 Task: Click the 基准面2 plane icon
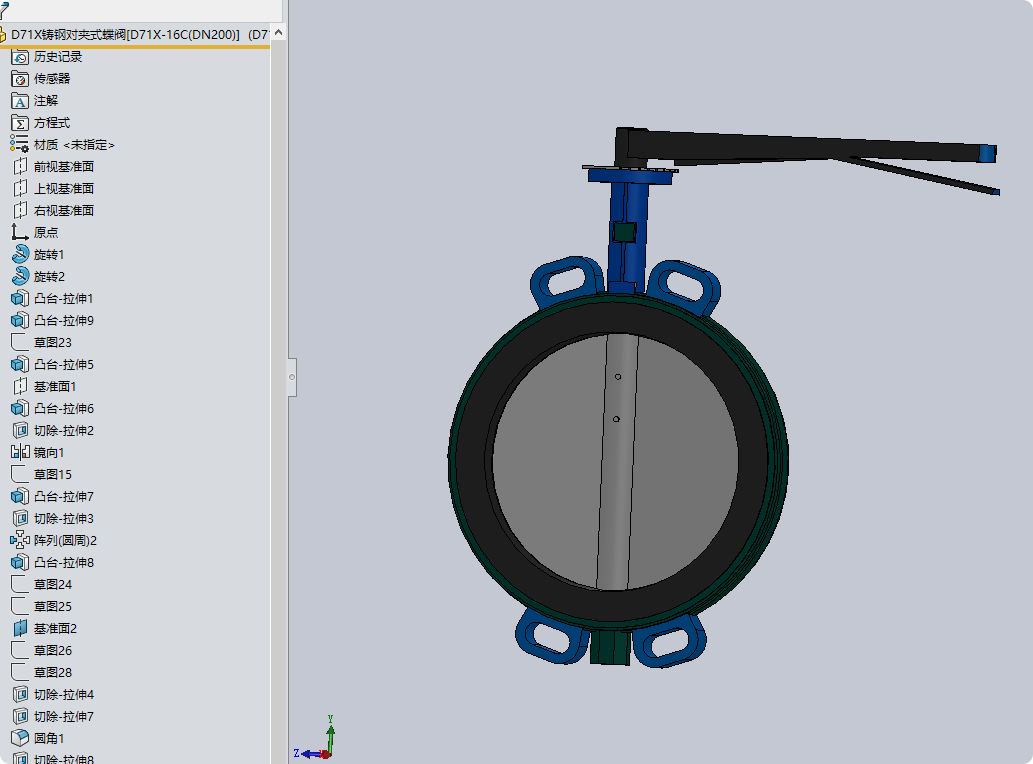(20, 628)
